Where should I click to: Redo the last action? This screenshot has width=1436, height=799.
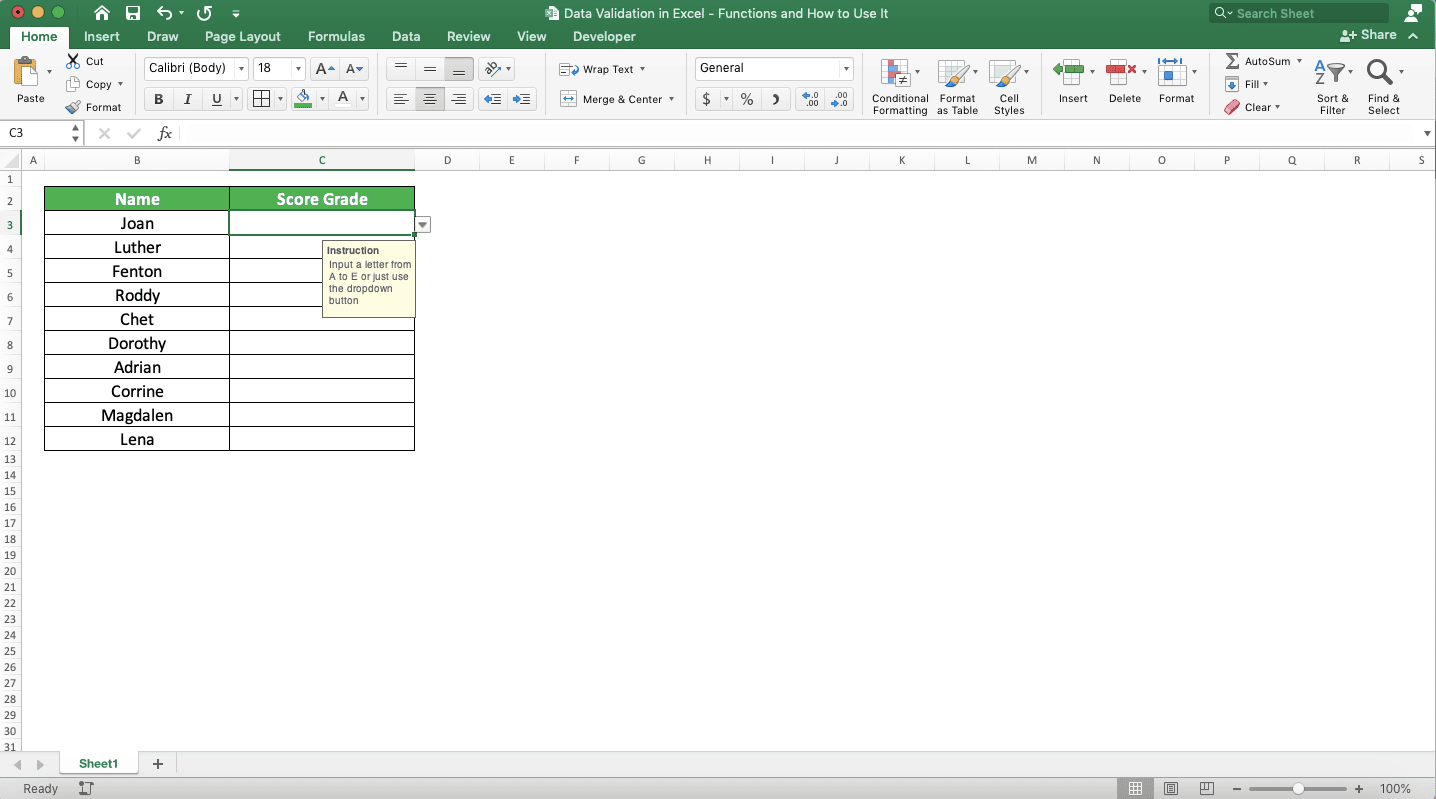(205, 13)
